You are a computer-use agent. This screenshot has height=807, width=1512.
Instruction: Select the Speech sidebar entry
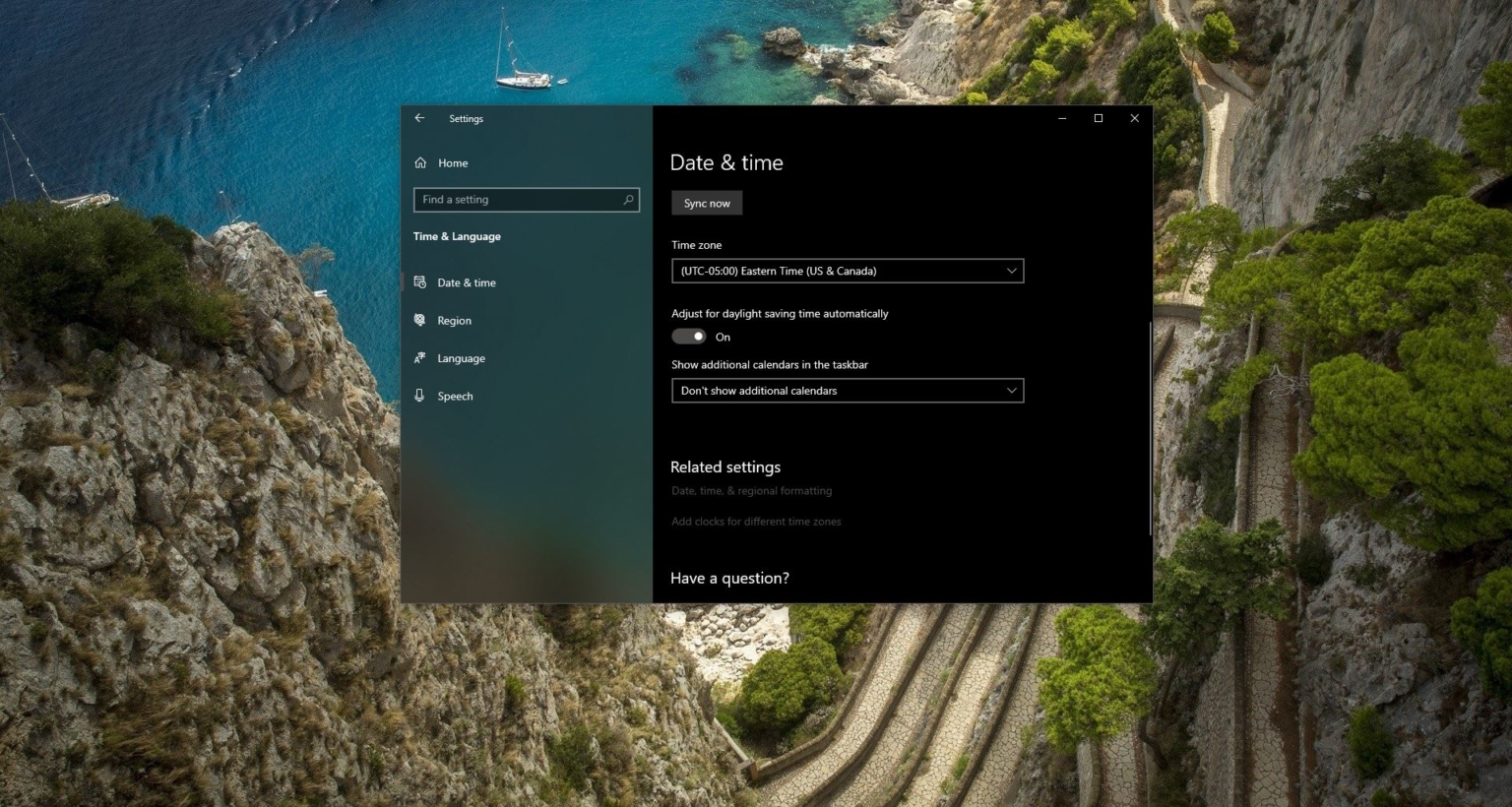point(455,395)
